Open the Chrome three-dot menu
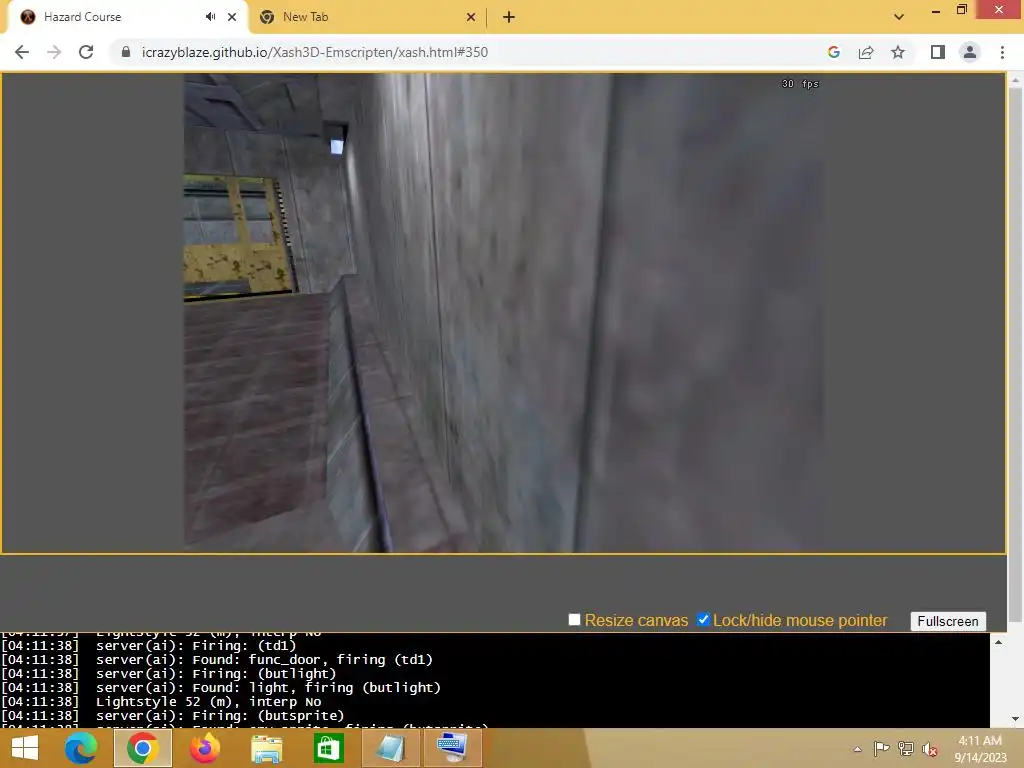1024x768 pixels. coord(1002,52)
